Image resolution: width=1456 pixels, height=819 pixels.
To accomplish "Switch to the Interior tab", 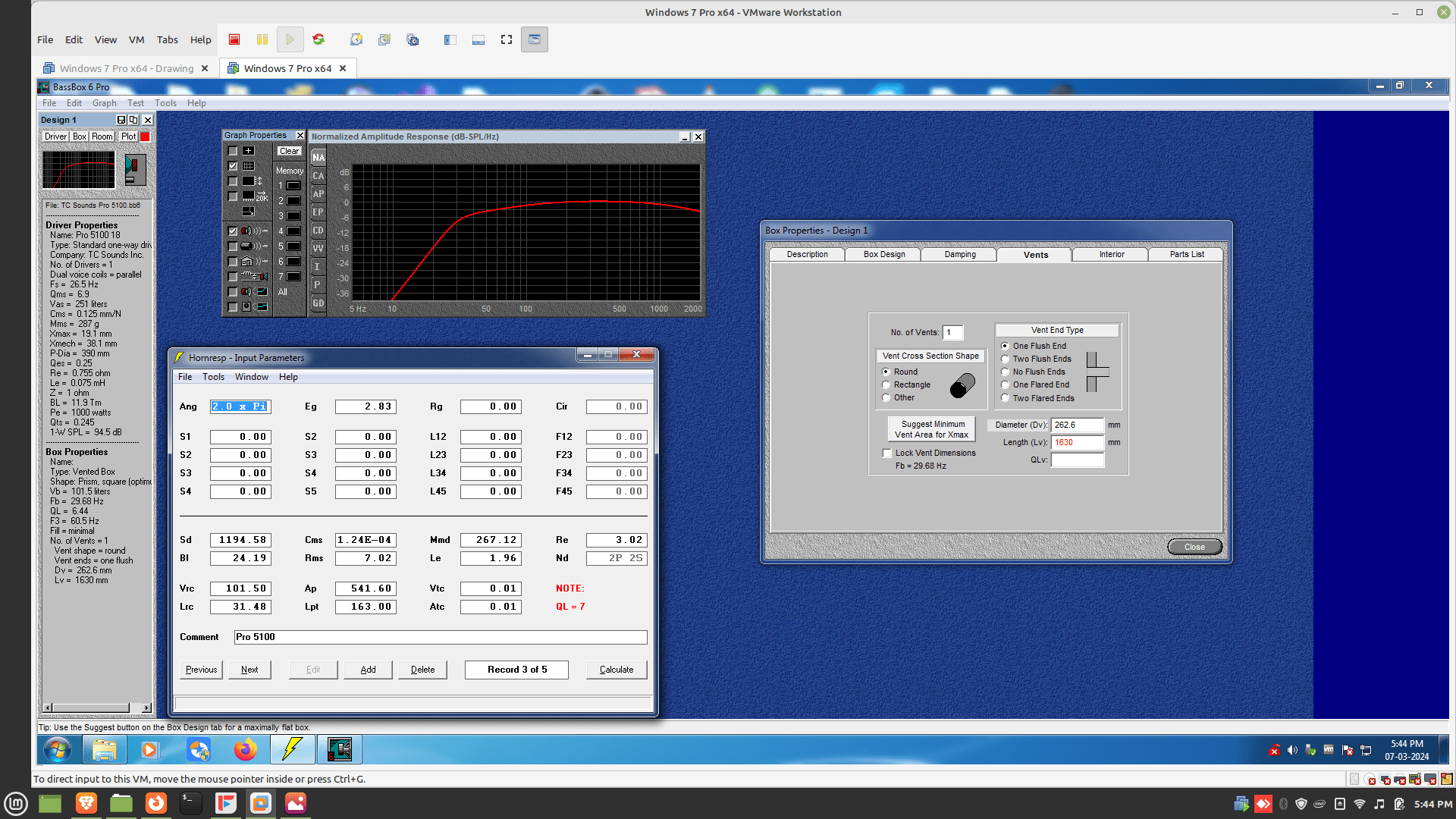I will pyautogui.click(x=1112, y=255).
